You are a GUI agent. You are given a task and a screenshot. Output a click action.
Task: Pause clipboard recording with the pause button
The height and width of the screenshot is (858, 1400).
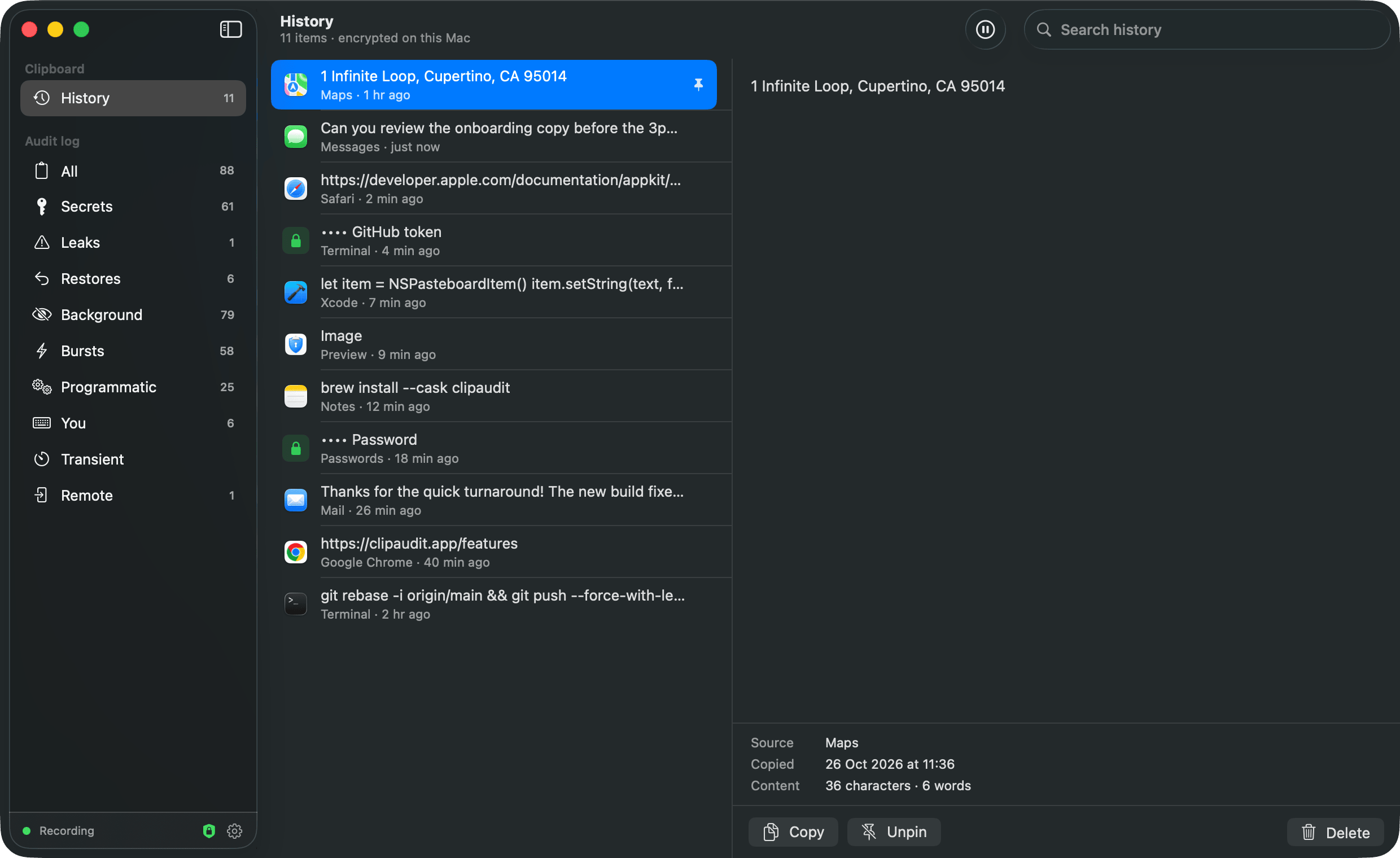pyautogui.click(x=985, y=29)
